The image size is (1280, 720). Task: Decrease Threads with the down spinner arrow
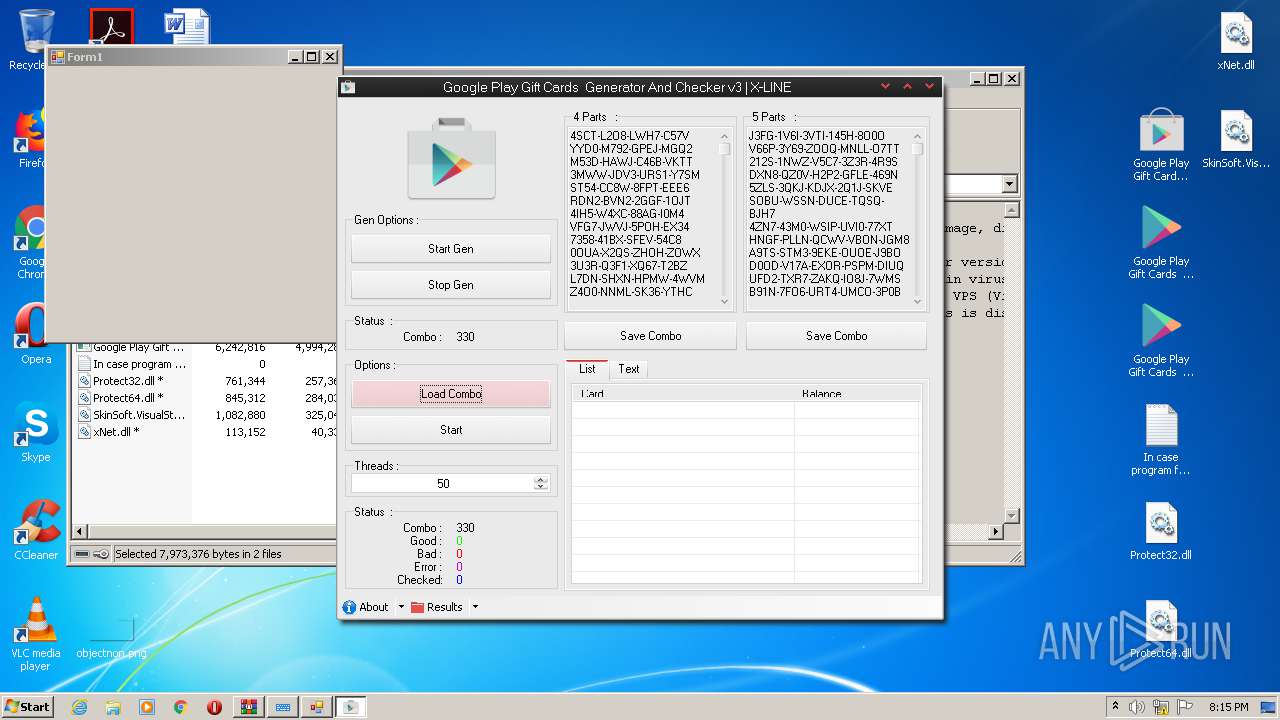click(x=541, y=487)
